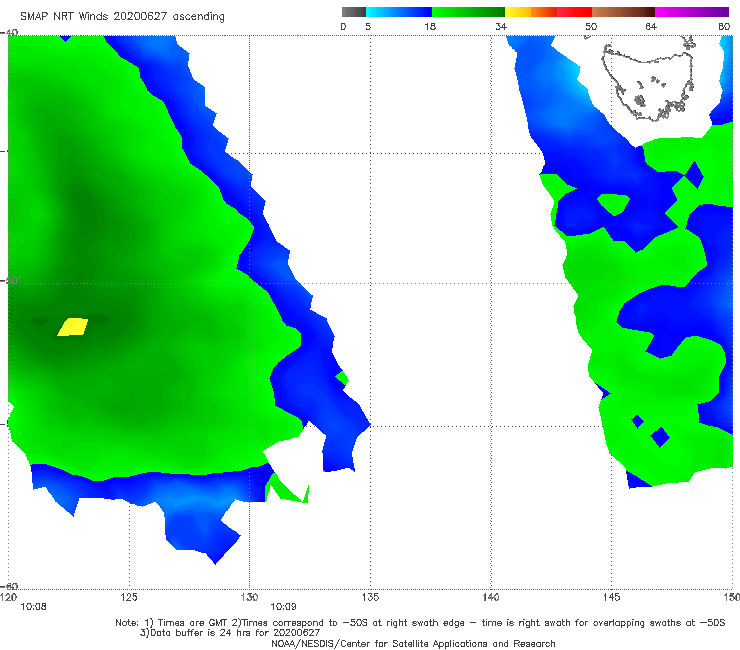
Task: Select the red color bar segment before 50
Action: (574, 12)
